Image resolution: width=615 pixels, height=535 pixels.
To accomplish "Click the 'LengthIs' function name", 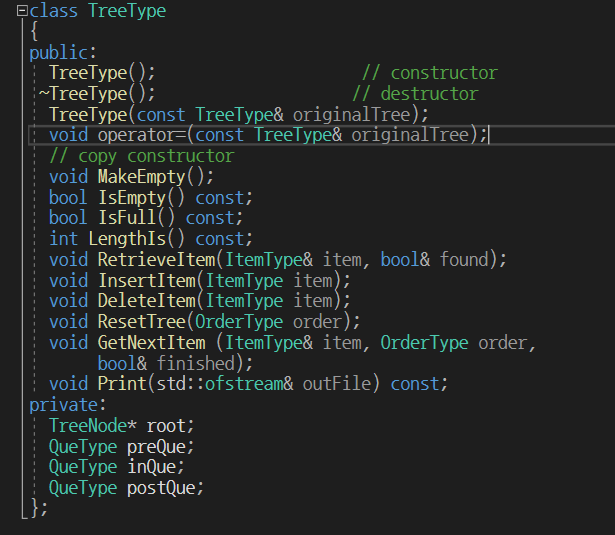I will tap(127, 239).
